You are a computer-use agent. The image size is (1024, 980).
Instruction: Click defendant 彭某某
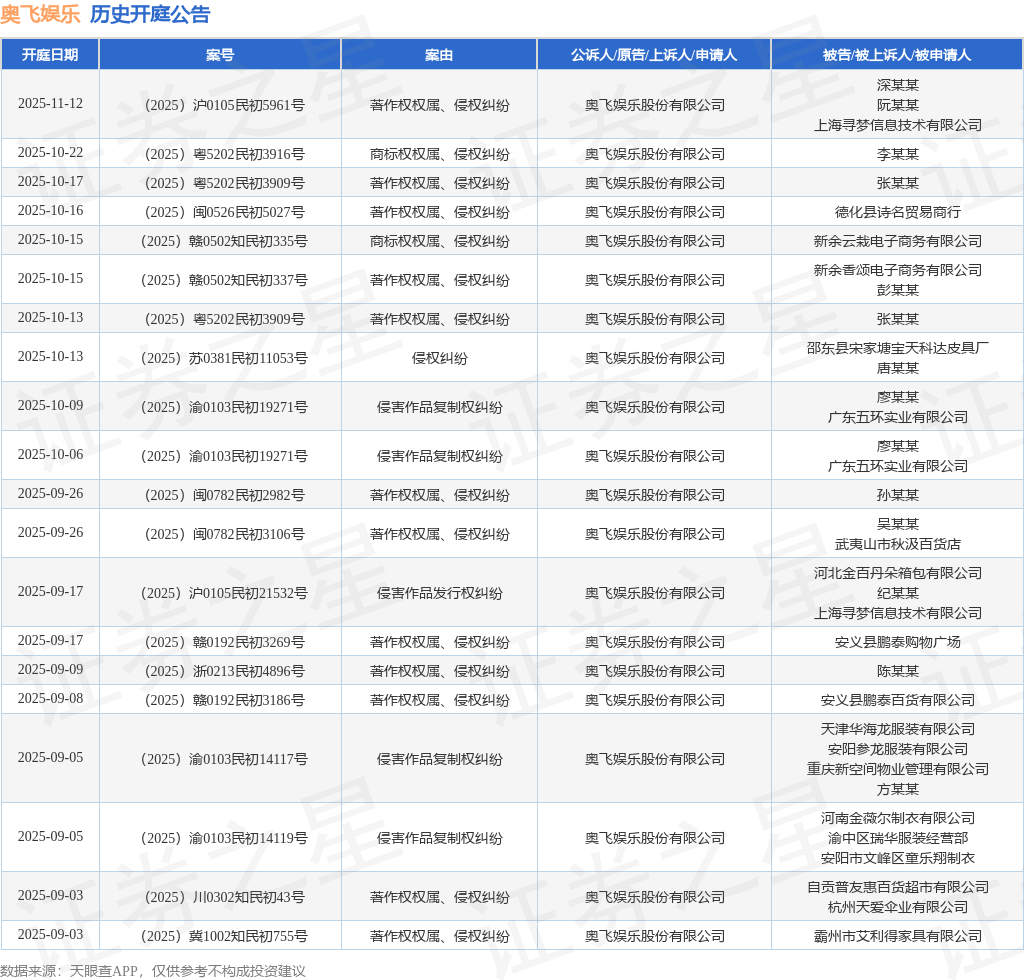click(x=897, y=290)
